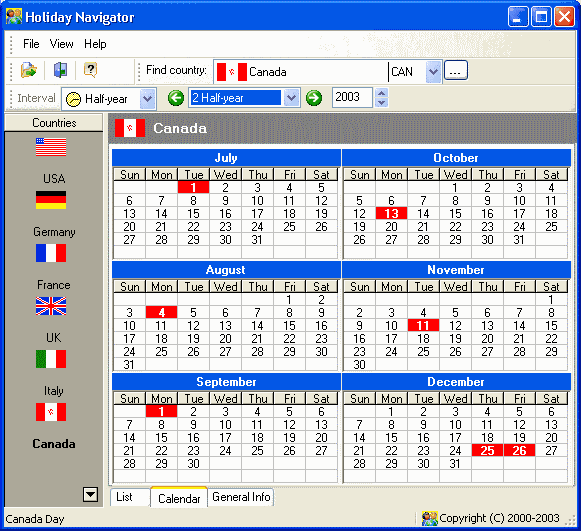This screenshot has width=581, height=531.
Task: Click the bold Canada label in sidebar
Action: point(54,444)
